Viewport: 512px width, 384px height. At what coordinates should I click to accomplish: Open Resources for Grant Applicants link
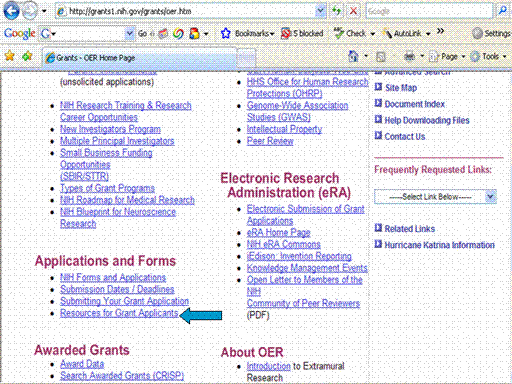point(119,313)
